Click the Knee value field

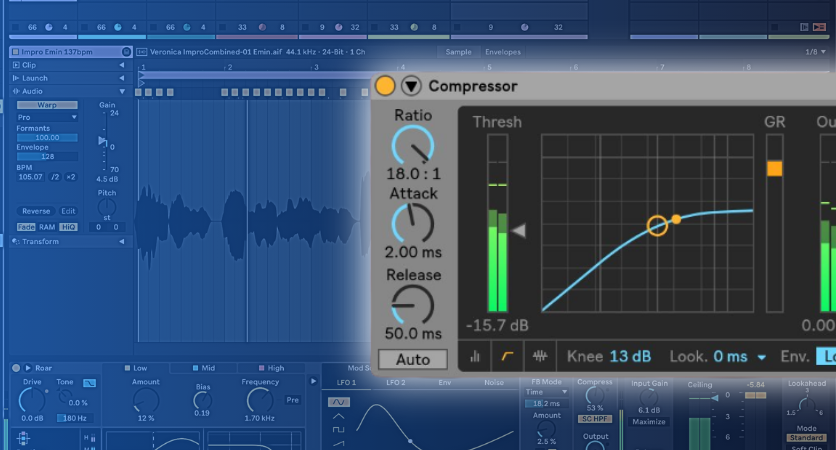pos(630,356)
